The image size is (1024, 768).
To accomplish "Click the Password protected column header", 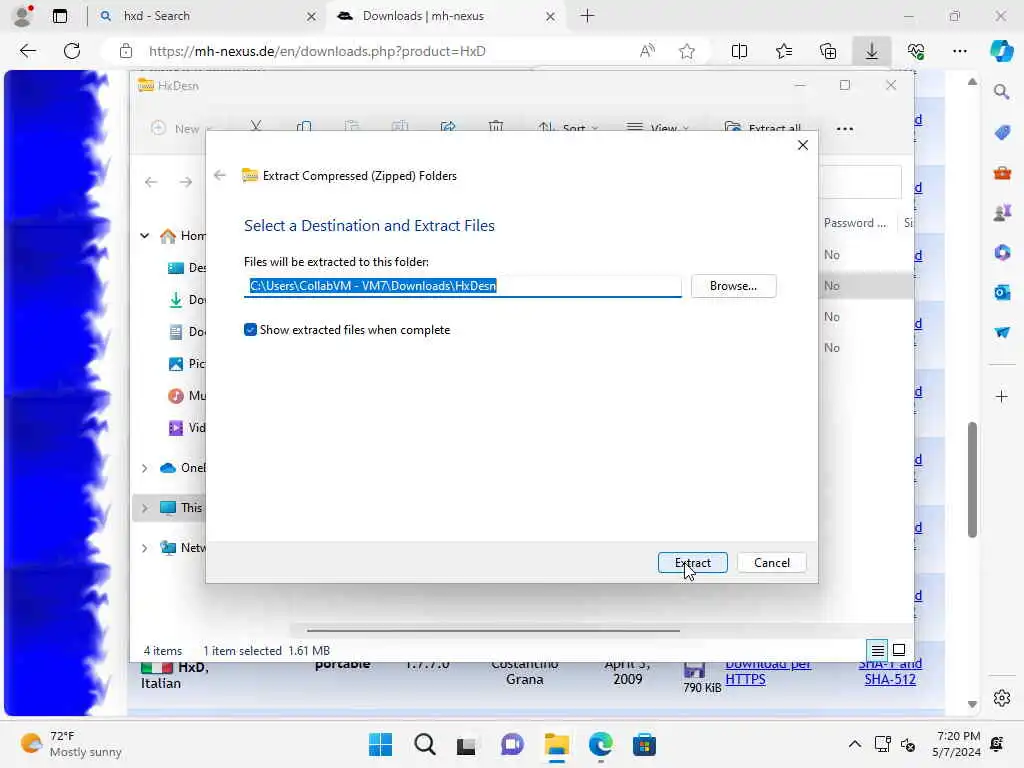I will 856,223.
